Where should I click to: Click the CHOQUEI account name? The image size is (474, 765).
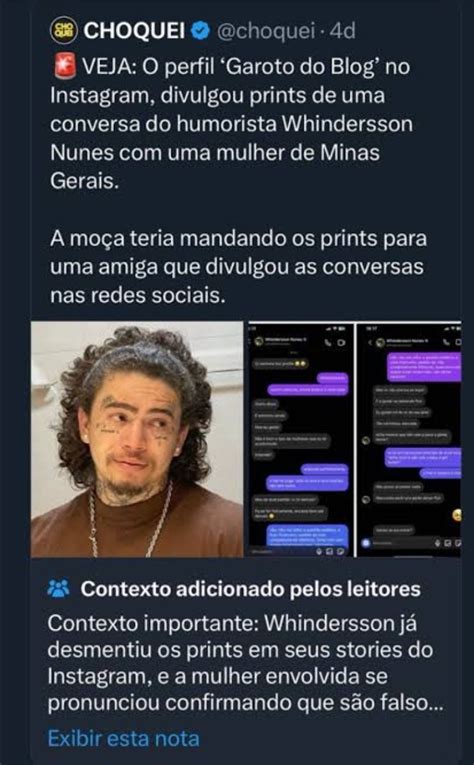click(x=134, y=31)
